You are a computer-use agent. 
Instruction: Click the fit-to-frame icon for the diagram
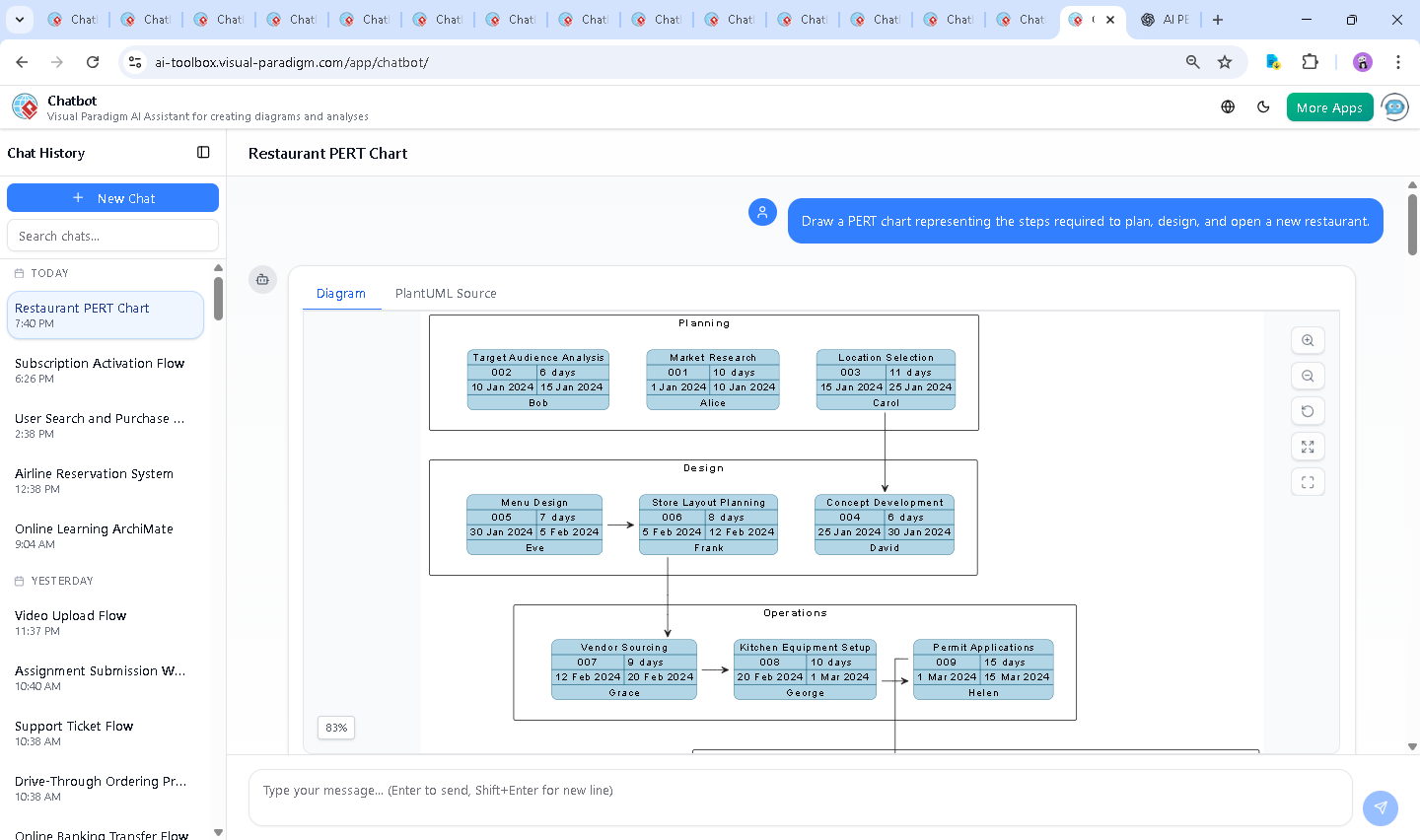[1308, 482]
